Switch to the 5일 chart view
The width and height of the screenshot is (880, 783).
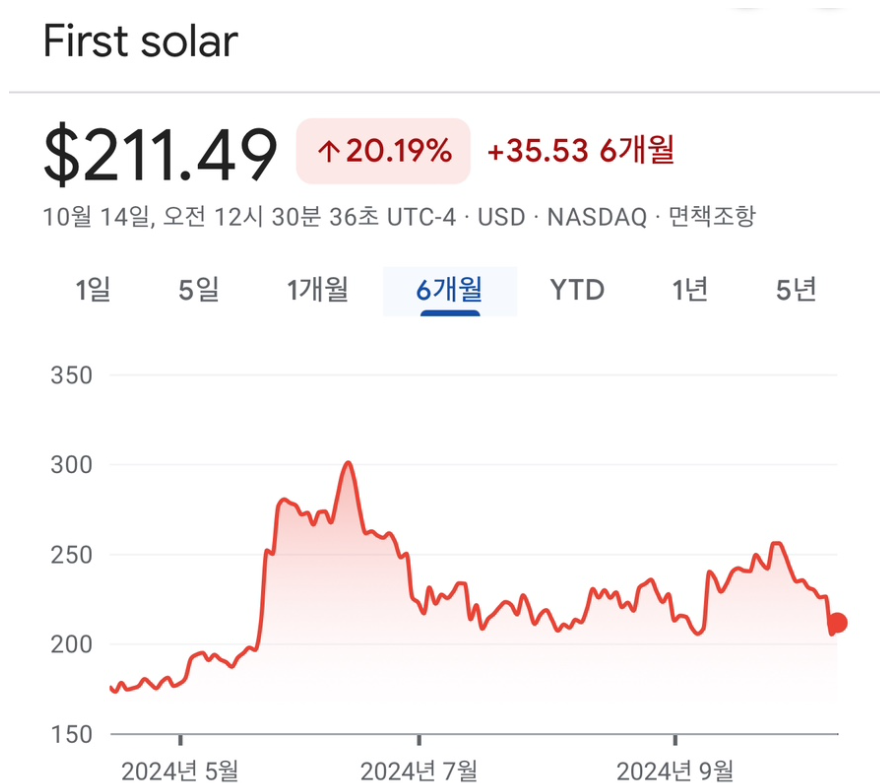pyautogui.click(x=198, y=290)
